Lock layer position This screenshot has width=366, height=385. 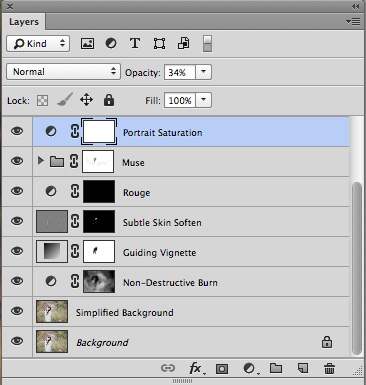(x=86, y=100)
